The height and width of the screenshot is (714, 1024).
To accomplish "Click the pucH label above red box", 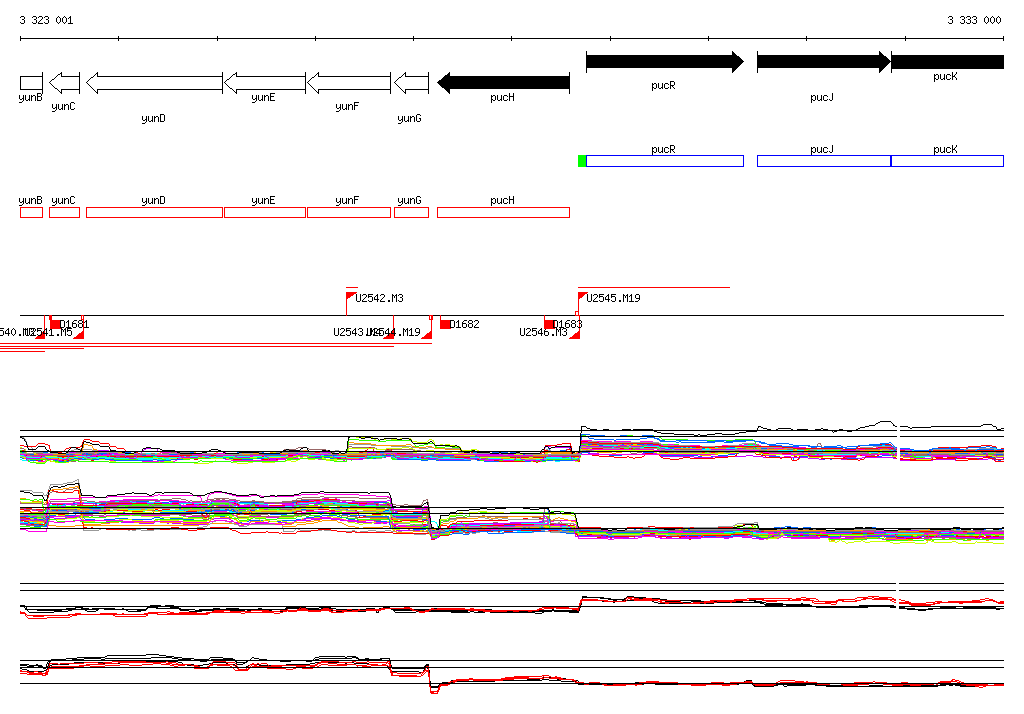I will (502, 201).
